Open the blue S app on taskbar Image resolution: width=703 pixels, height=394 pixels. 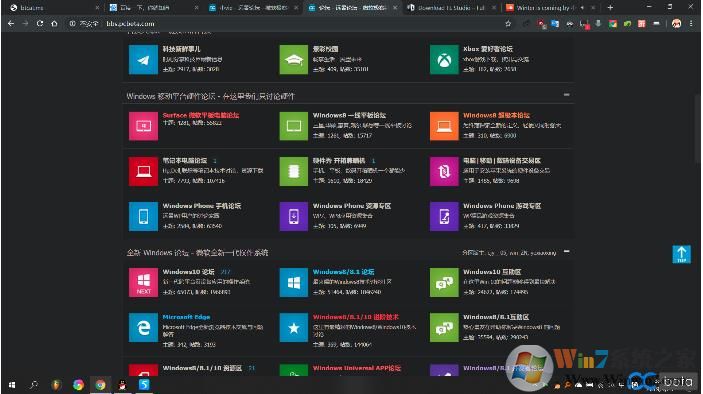tap(144, 385)
